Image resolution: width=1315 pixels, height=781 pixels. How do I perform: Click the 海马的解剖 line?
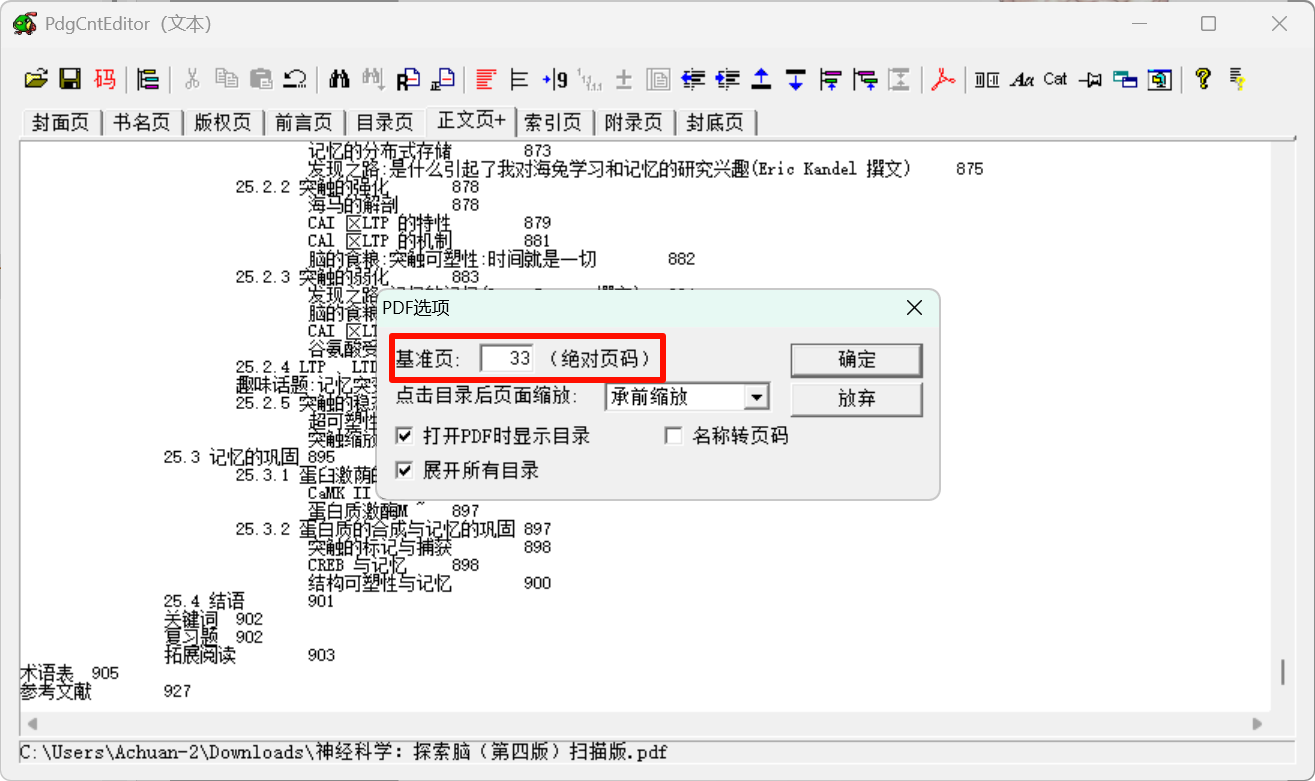394,205
